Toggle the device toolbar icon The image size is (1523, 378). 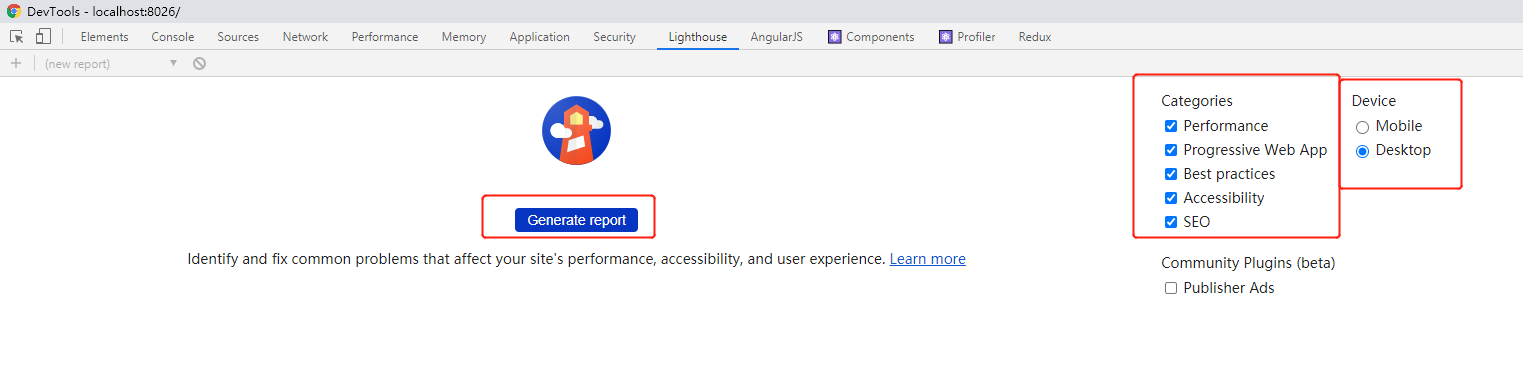[x=43, y=37]
